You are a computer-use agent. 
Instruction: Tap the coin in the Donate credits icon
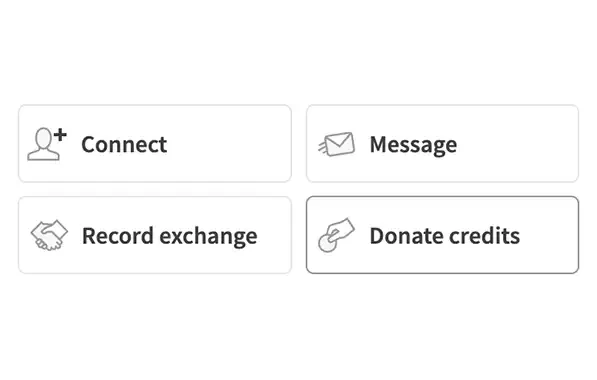tap(327, 243)
